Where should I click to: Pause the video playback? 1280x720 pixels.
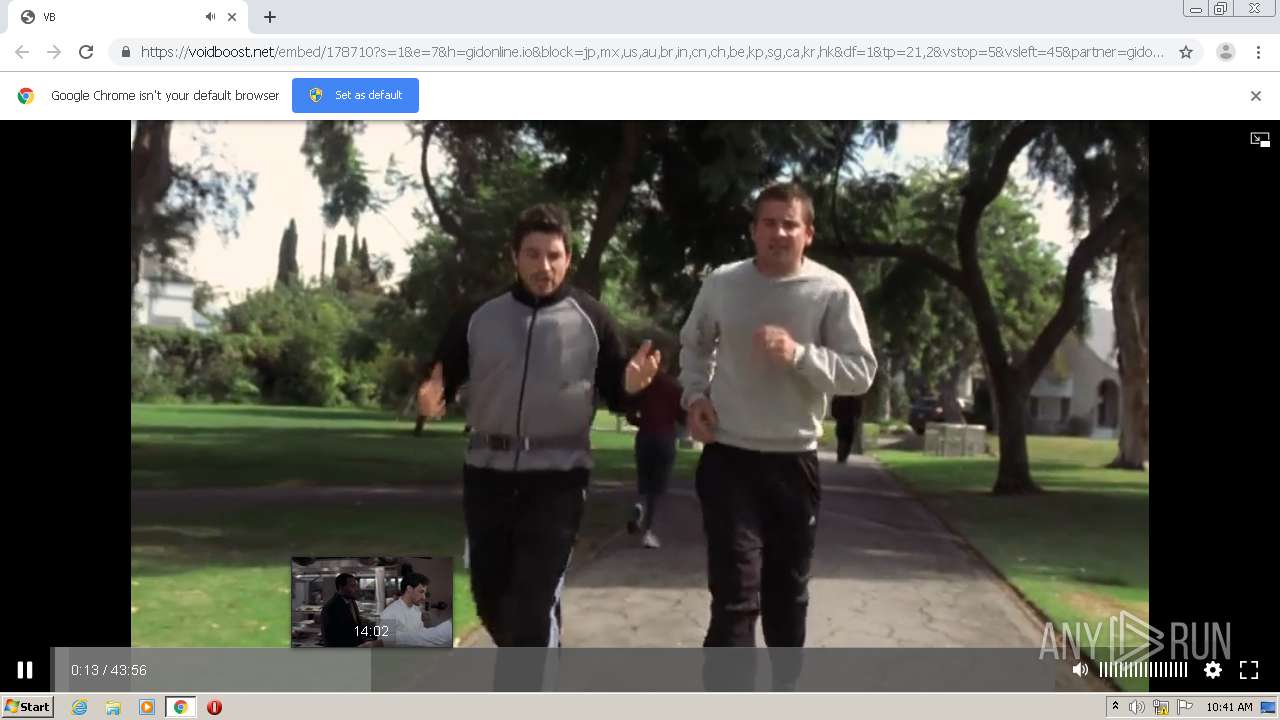(25, 670)
